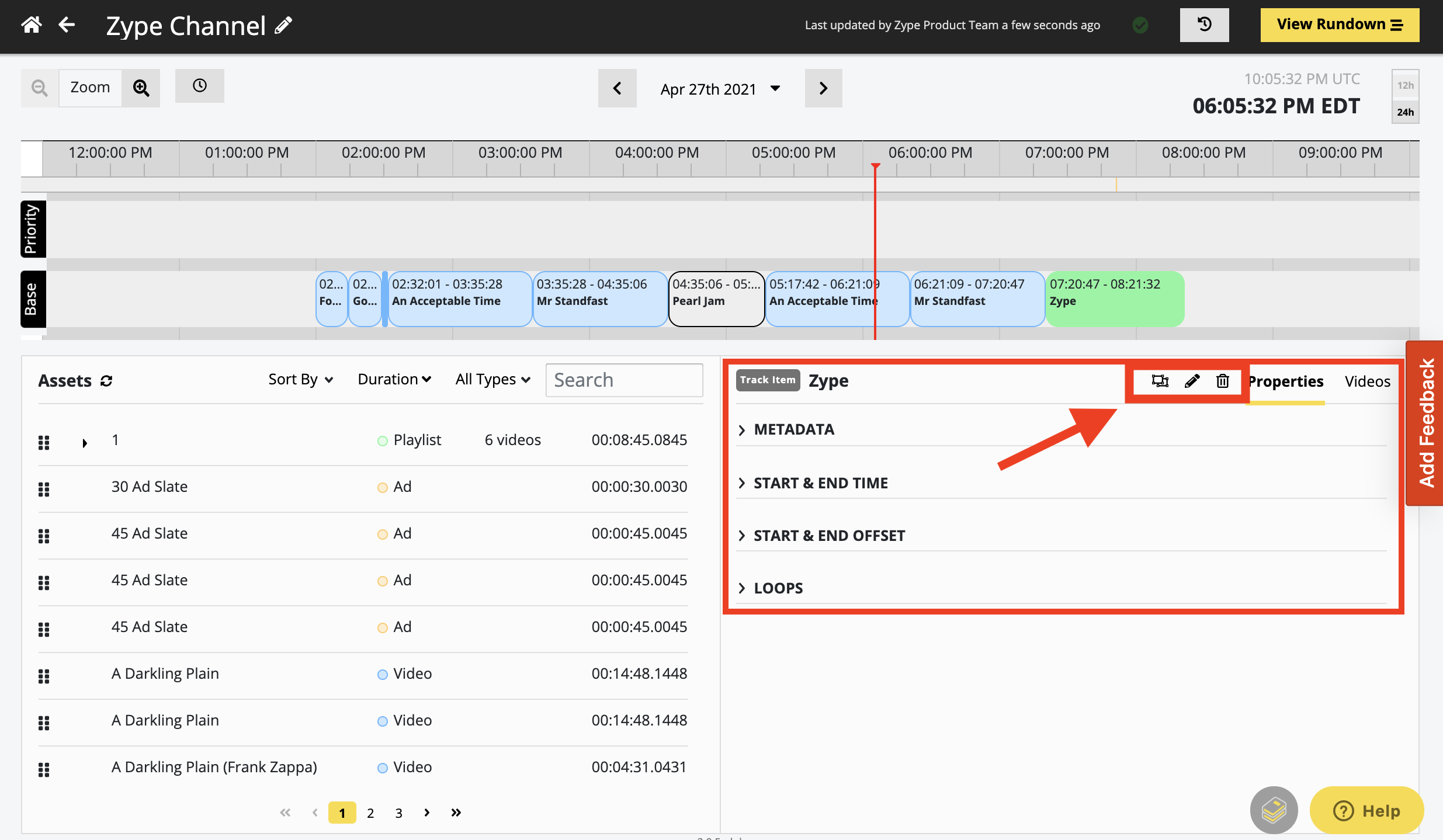This screenshot has width=1443, height=840.
Task: Open the layered stack icon button
Action: coord(1274,810)
